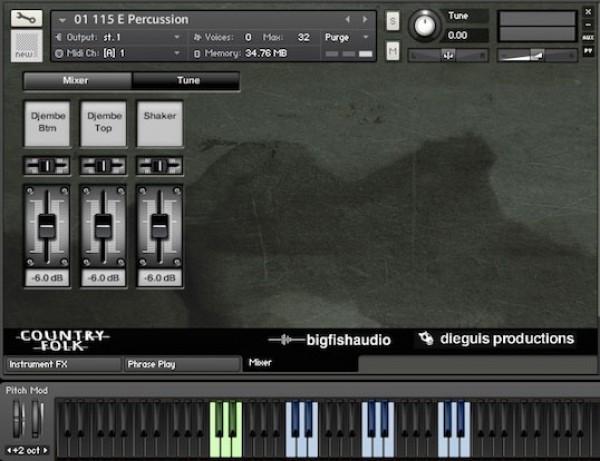Click the Djembe Btm pan slider
The image size is (600, 461).
48,165
